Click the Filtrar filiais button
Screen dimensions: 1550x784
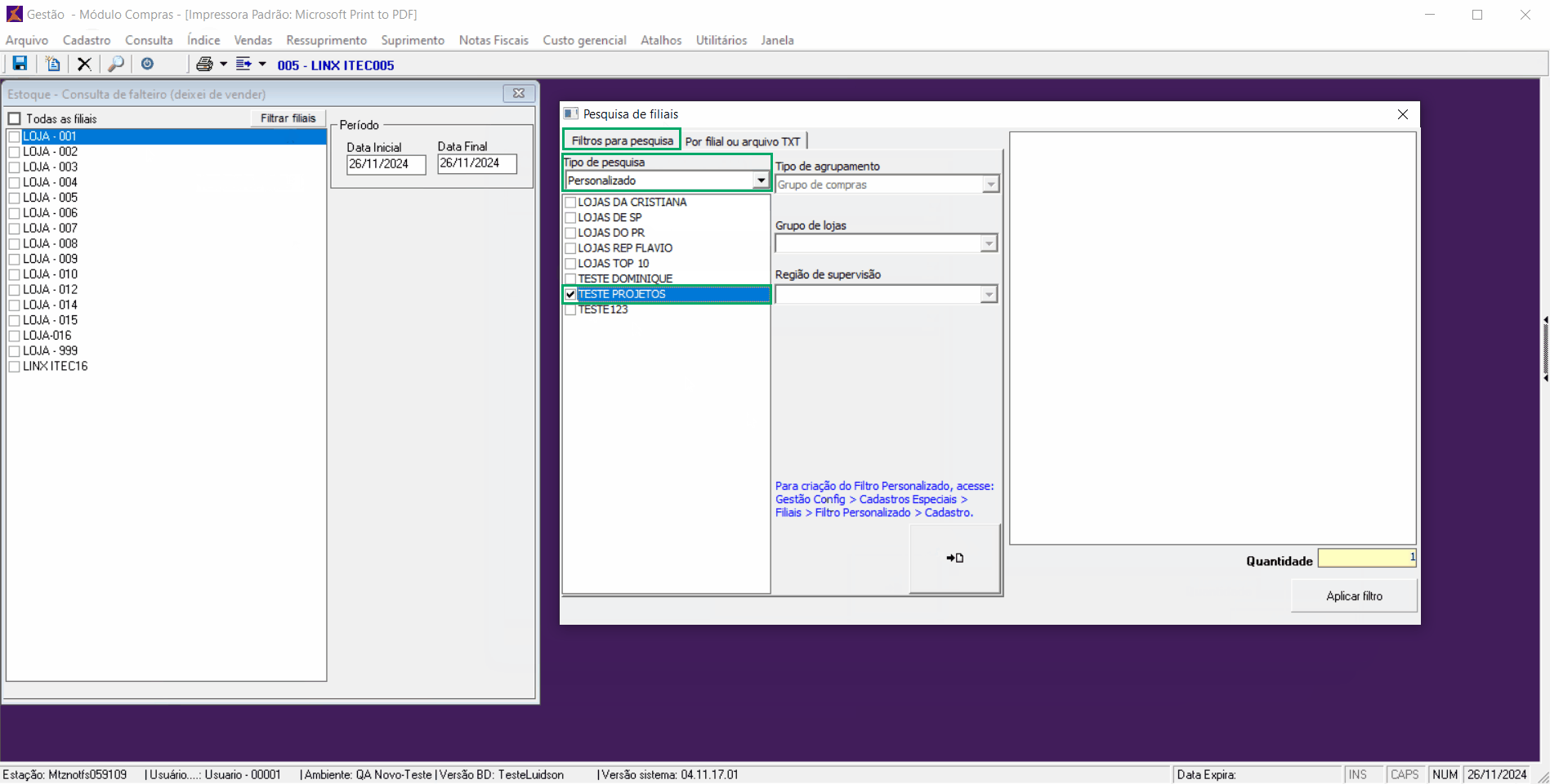288,118
